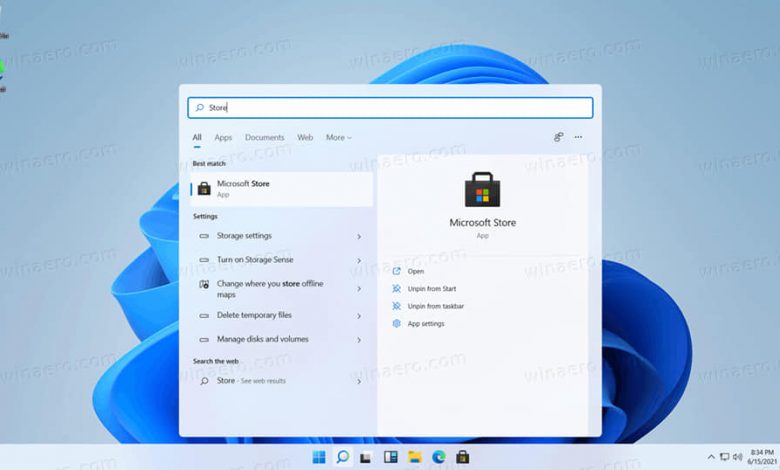Open the three-dot options menu
The image size is (780, 470).
pos(578,137)
